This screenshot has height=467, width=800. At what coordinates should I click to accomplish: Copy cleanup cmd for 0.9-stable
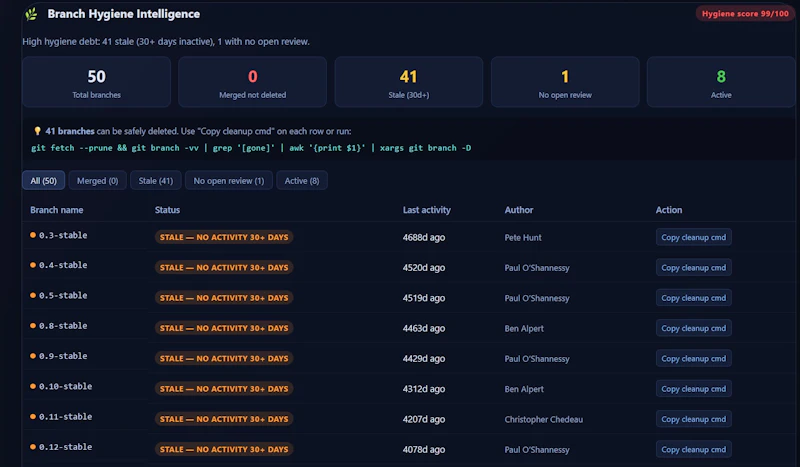coord(693,359)
